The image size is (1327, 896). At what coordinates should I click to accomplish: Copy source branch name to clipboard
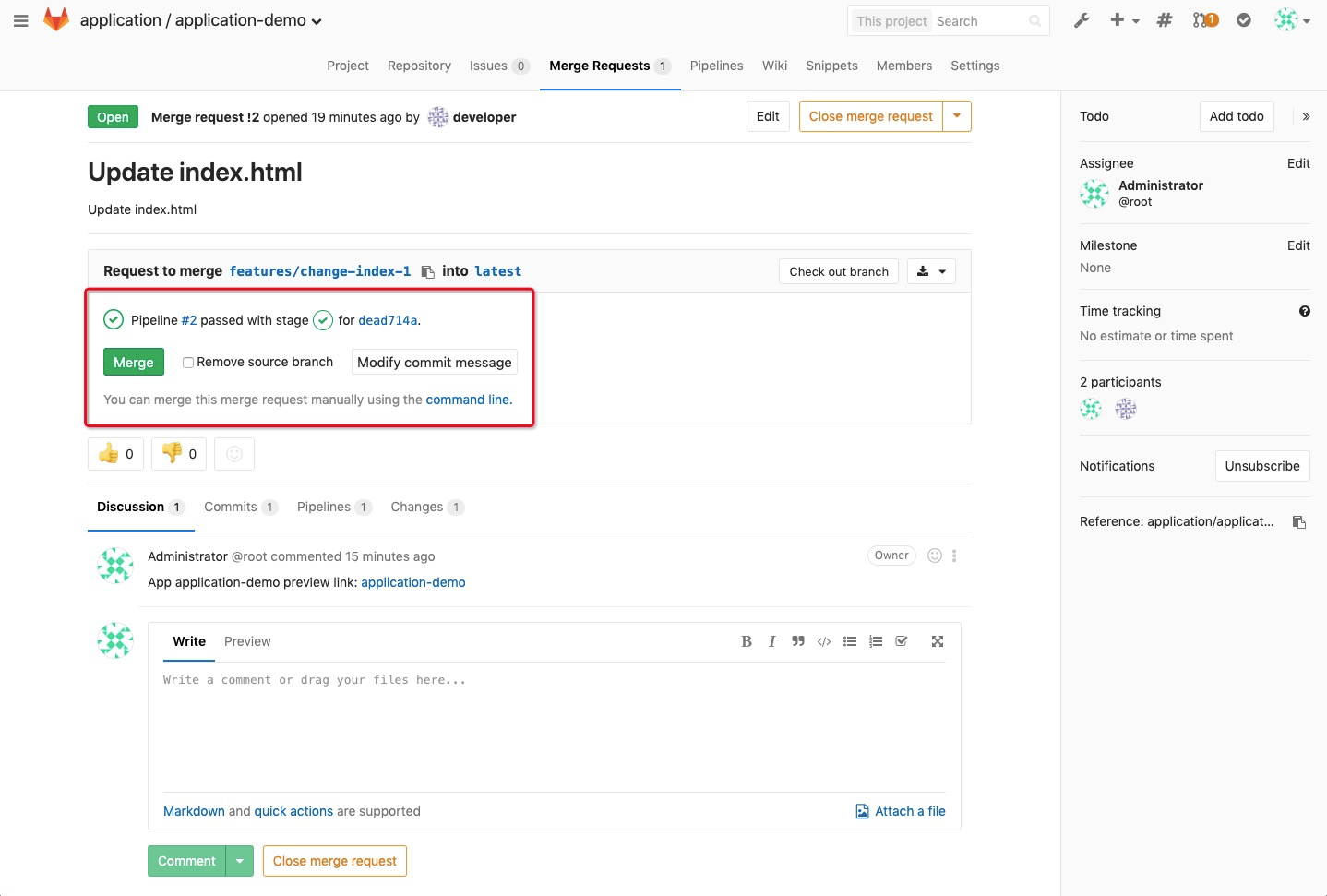pos(427,271)
